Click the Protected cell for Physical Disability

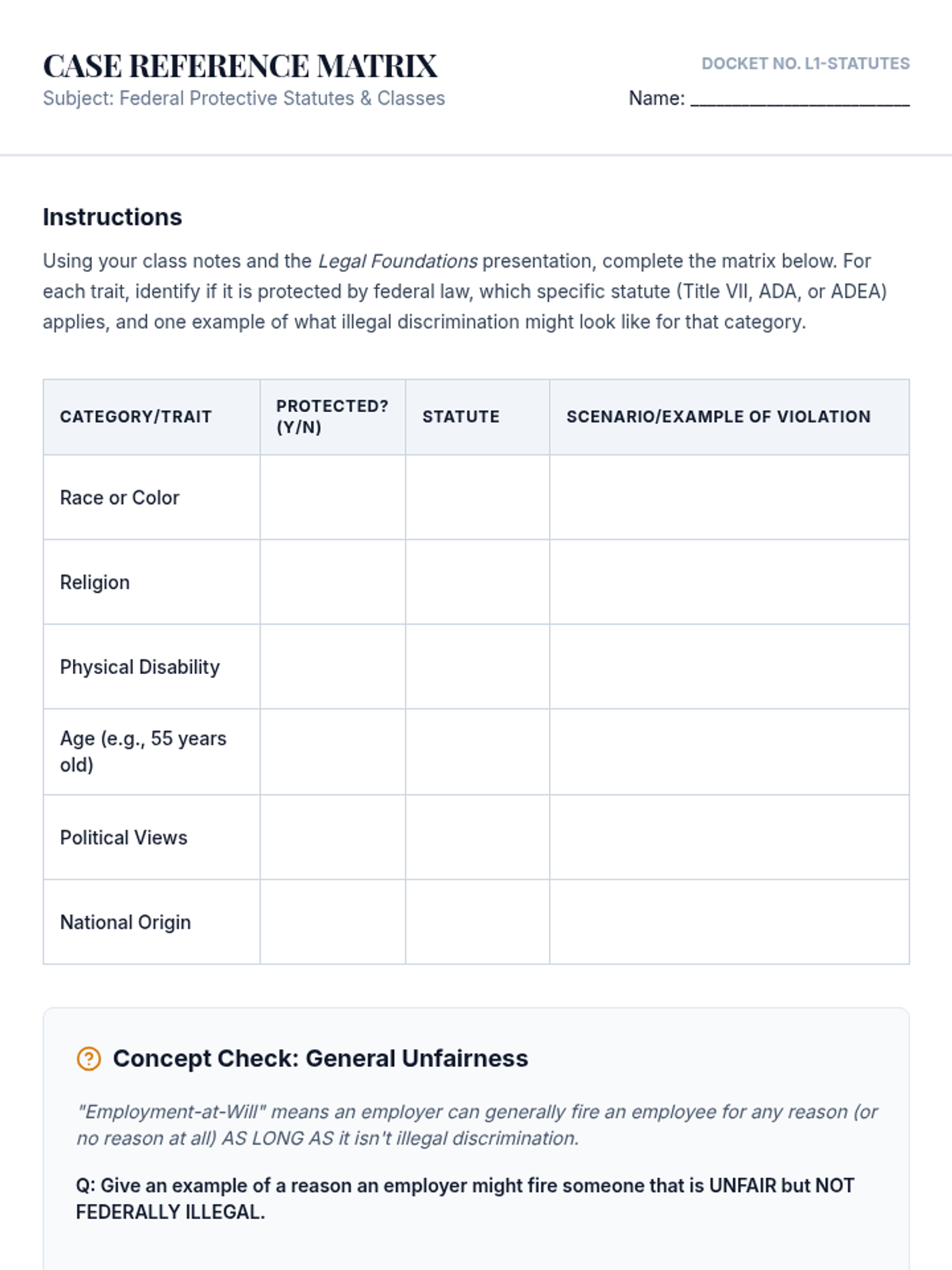[x=332, y=667]
